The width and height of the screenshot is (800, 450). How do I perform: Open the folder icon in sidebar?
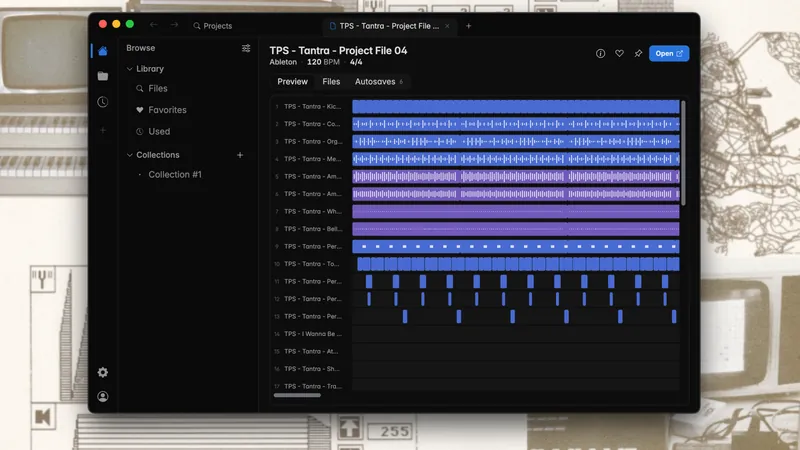click(x=103, y=76)
